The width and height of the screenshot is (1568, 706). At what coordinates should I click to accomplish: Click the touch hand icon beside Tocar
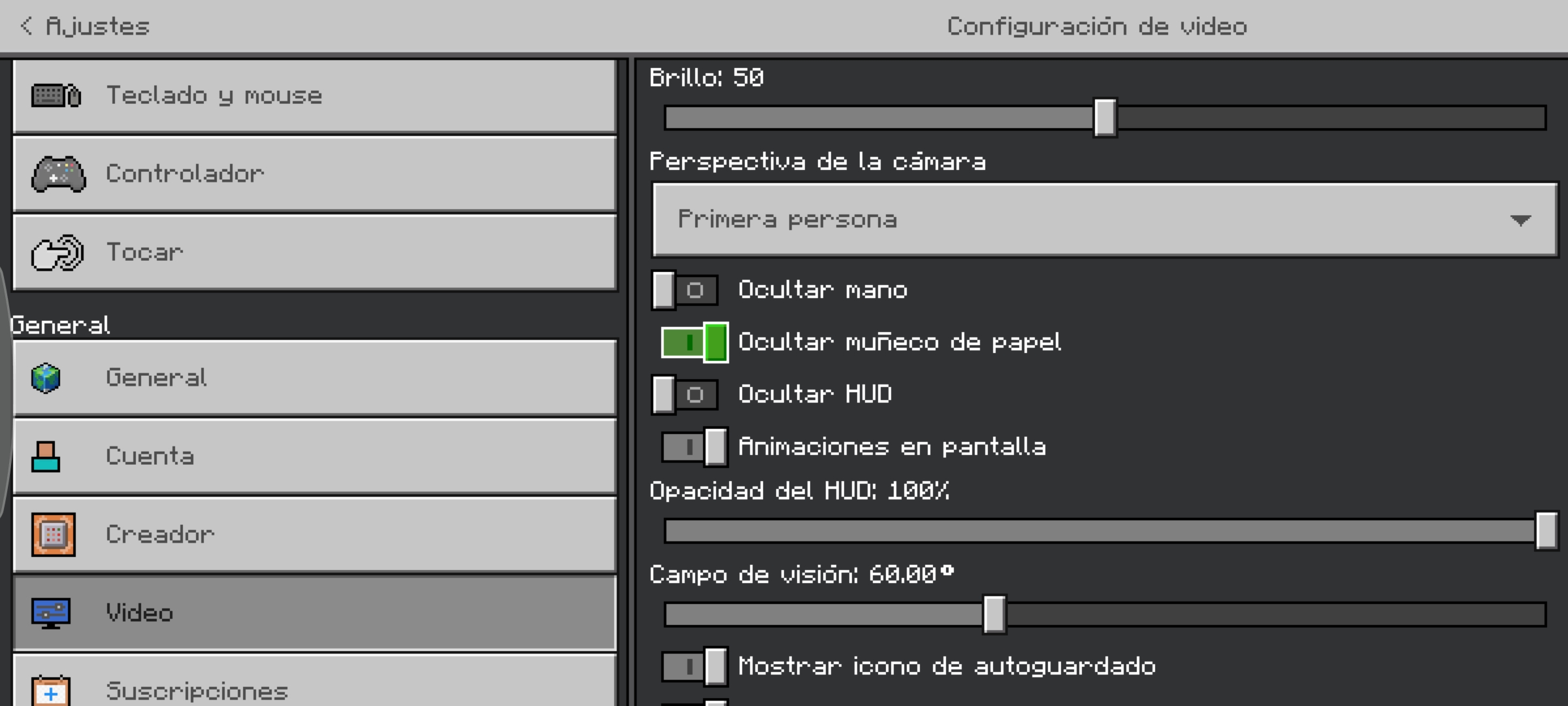point(57,252)
